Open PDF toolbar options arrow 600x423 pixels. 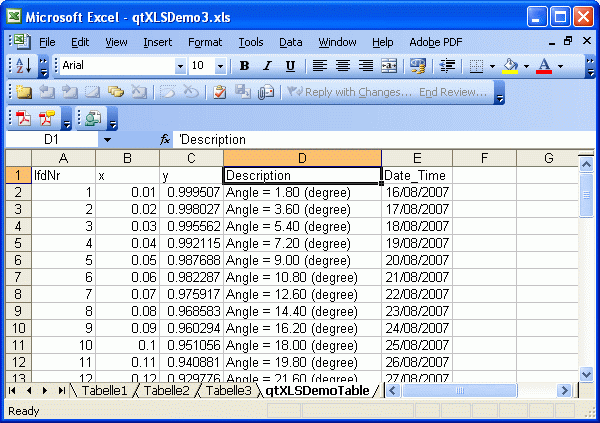click(x=67, y=119)
